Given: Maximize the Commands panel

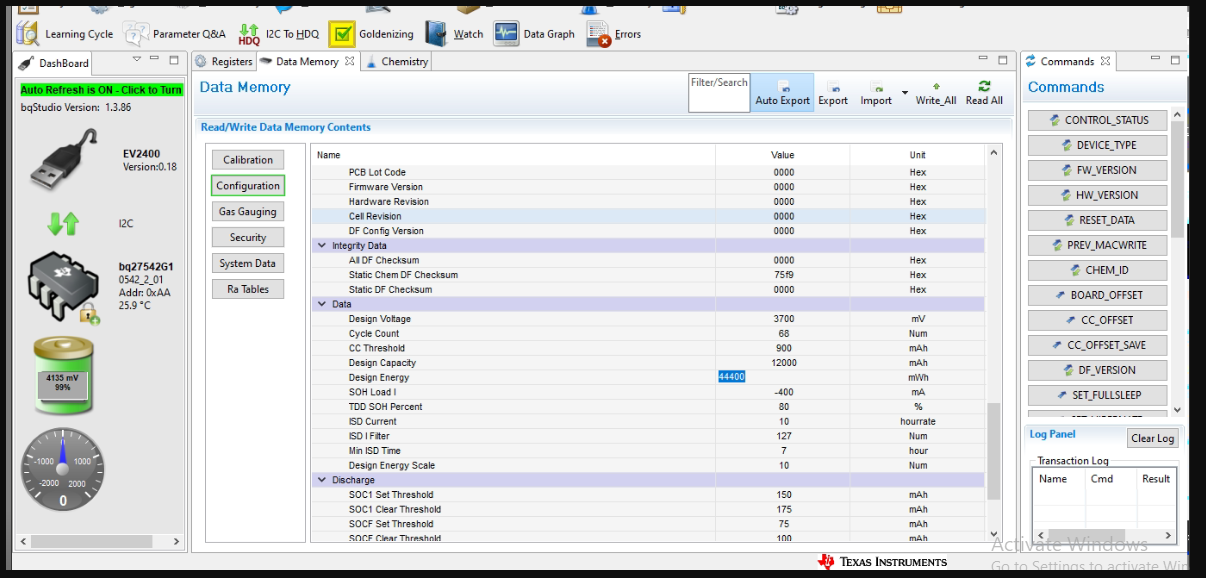Looking at the screenshot, I should pyautogui.click(x=1176, y=61).
